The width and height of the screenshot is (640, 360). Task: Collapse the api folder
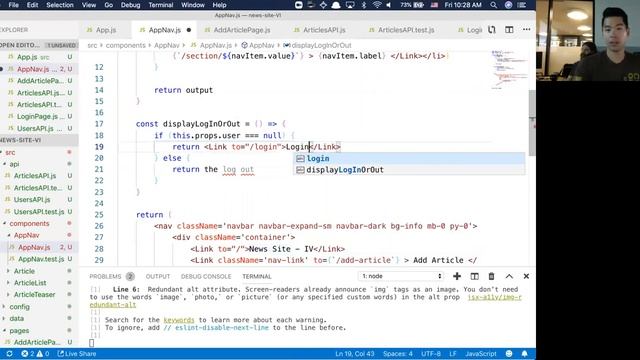click(x=14, y=164)
